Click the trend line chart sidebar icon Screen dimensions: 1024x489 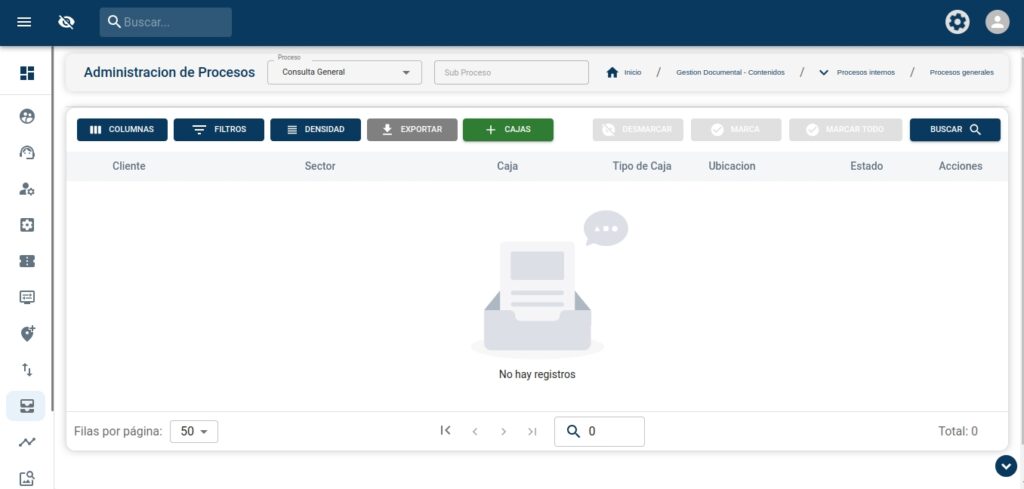(x=27, y=442)
